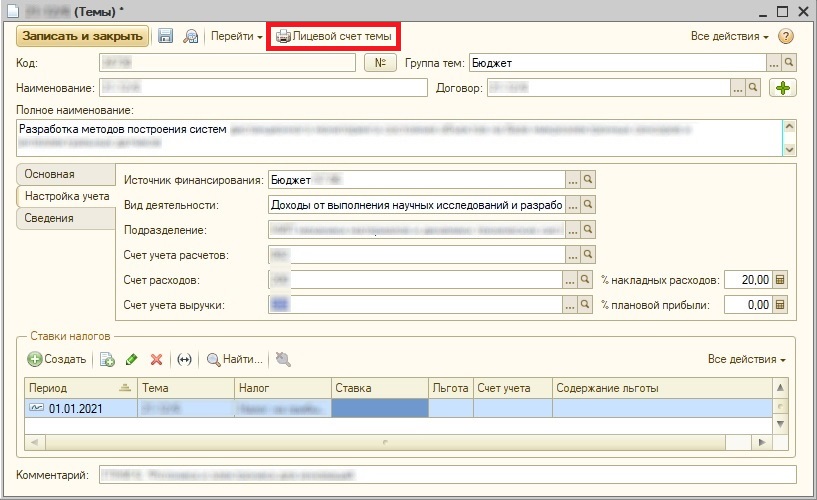Click the copy record icon in Ставки налогов
The width and height of the screenshot is (817, 500).
coord(108,359)
